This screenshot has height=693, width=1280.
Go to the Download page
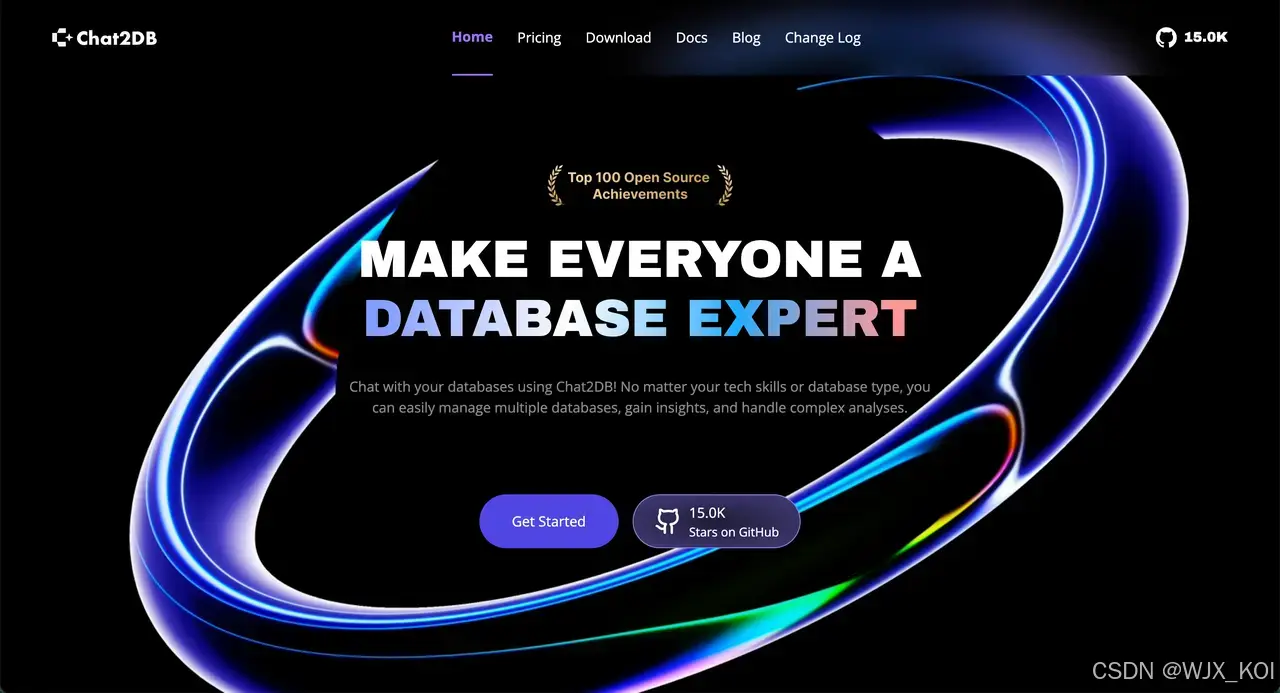(x=618, y=38)
